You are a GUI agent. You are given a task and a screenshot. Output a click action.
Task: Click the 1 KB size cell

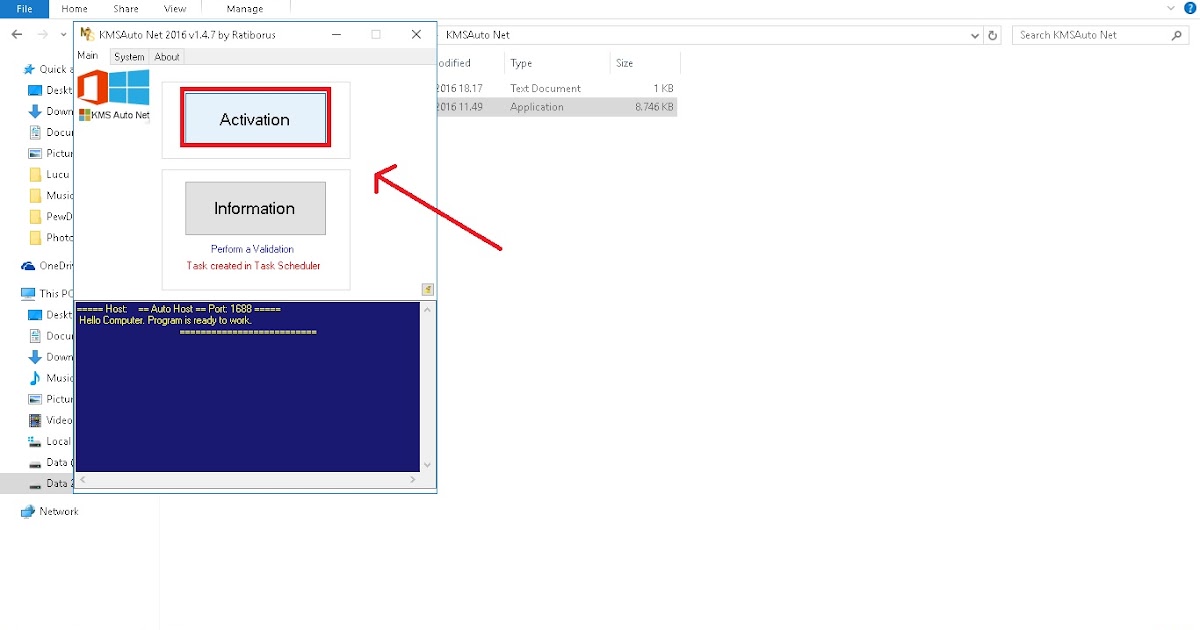click(x=663, y=88)
